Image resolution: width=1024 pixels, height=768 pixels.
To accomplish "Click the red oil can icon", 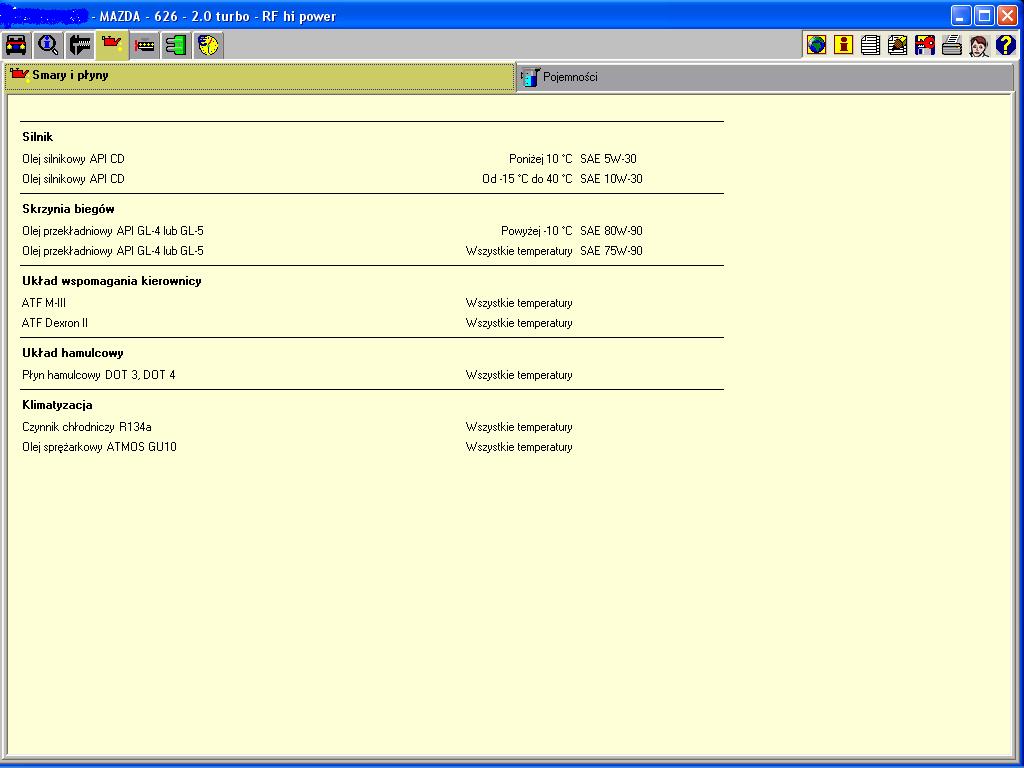I will click(112, 45).
